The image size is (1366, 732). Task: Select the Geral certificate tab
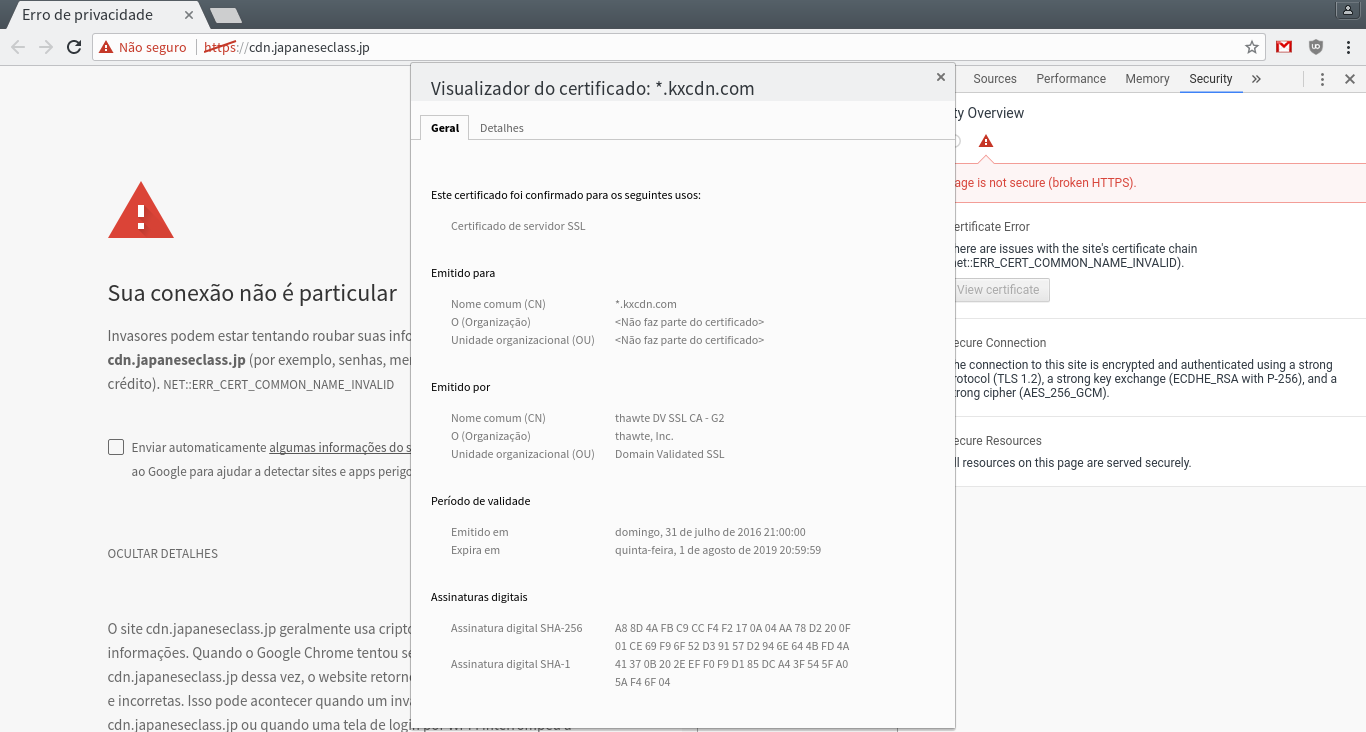(x=445, y=128)
